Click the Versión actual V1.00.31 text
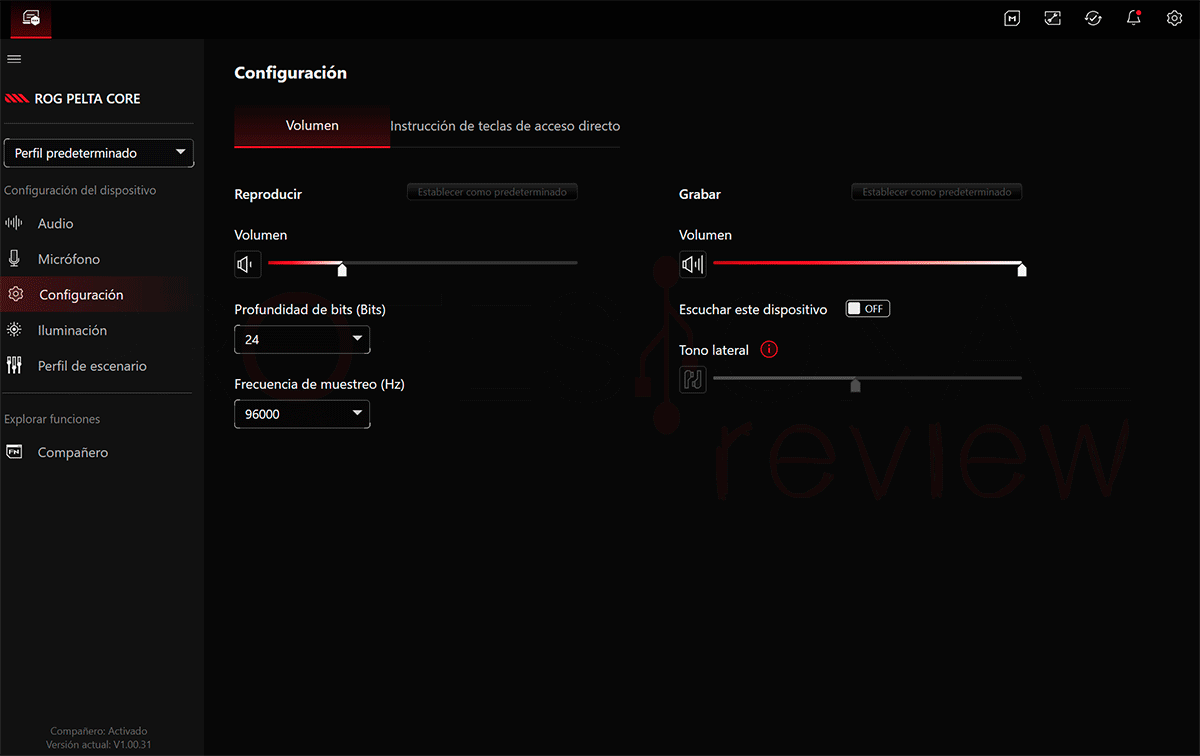Viewport: 1200px width, 756px height. pyautogui.click(x=98, y=745)
